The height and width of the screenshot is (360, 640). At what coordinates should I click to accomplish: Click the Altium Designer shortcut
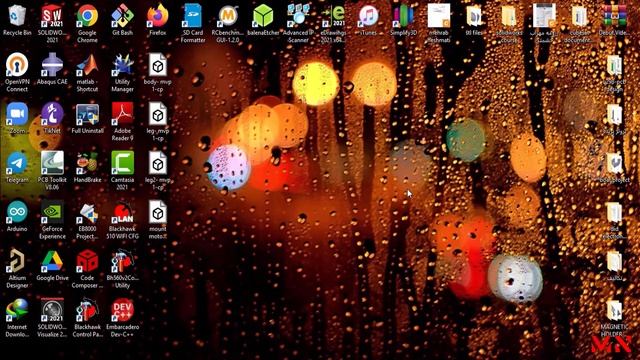click(17, 261)
